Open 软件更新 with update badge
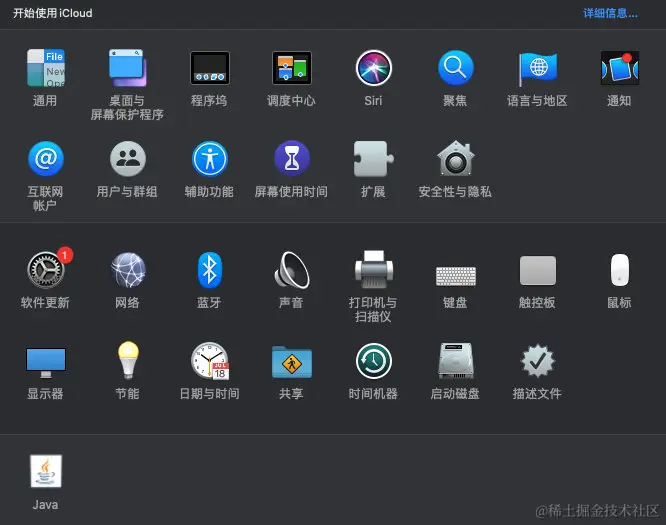Viewport: 666px width, 525px height. (x=47, y=268)
